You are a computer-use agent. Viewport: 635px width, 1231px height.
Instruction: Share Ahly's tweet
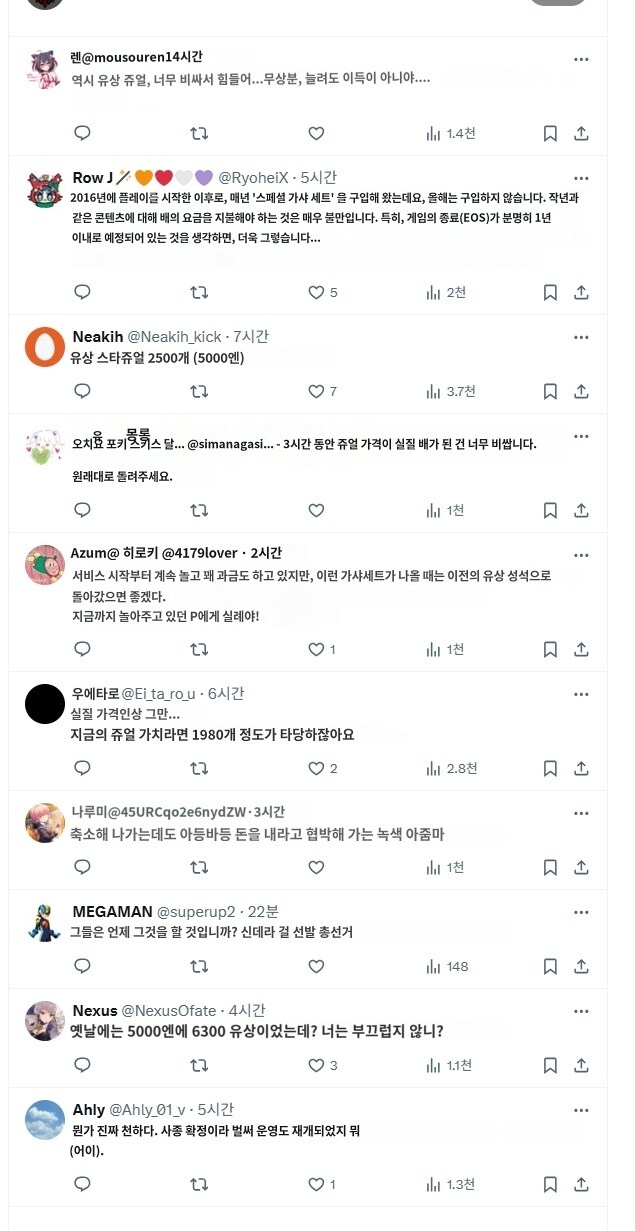pos(583,1184)
